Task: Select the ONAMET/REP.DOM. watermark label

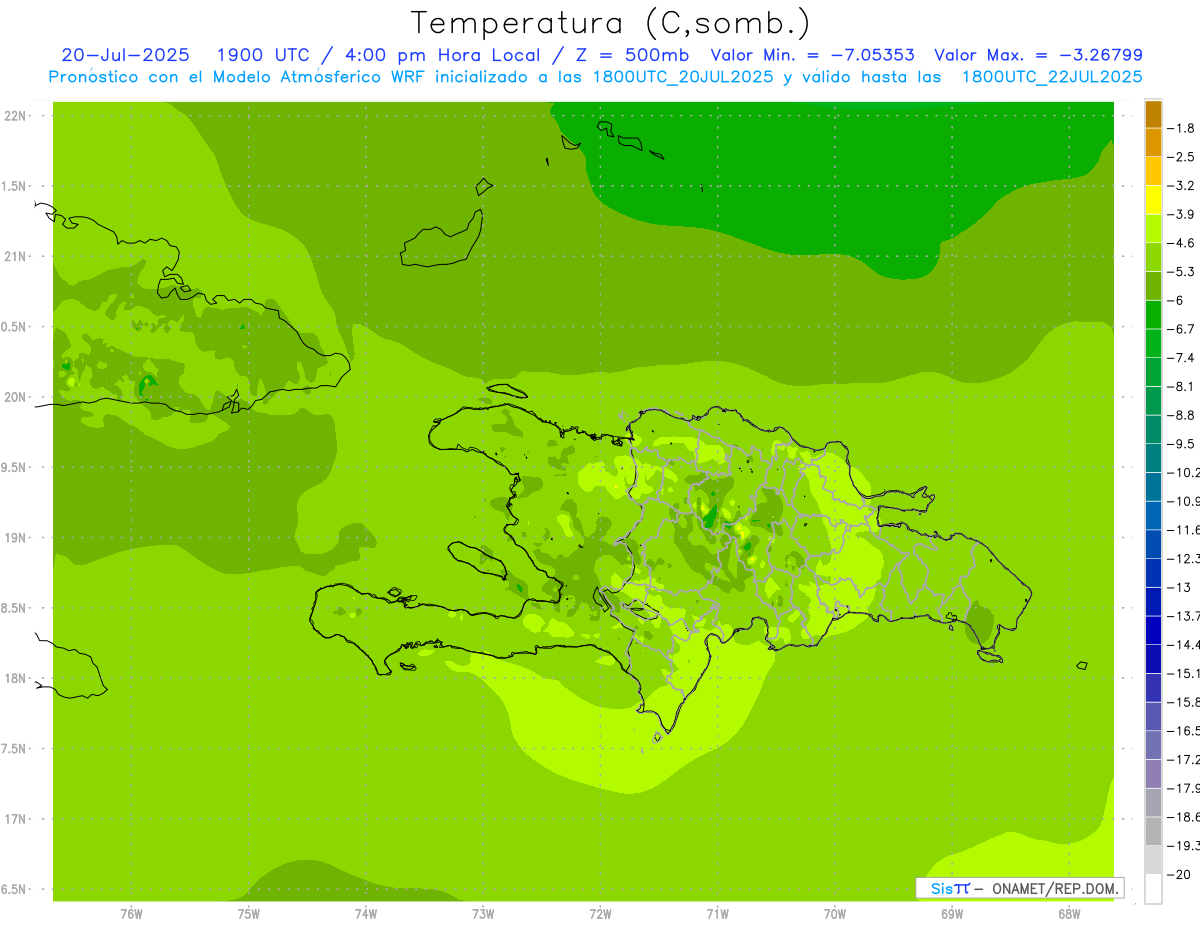Action: pyautogui.click(x=1048, y=888)
